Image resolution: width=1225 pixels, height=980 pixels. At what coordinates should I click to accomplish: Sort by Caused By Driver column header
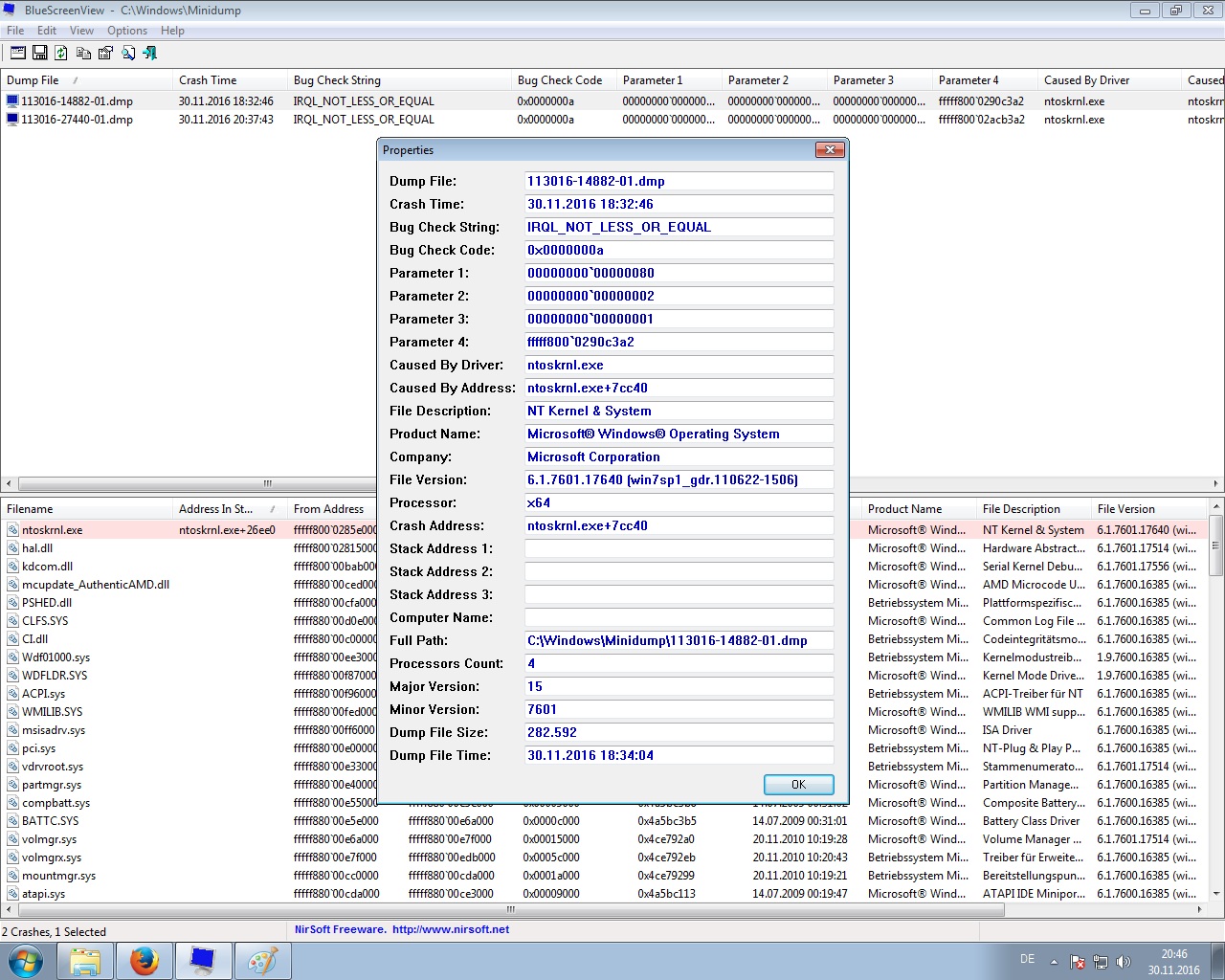1109,80
